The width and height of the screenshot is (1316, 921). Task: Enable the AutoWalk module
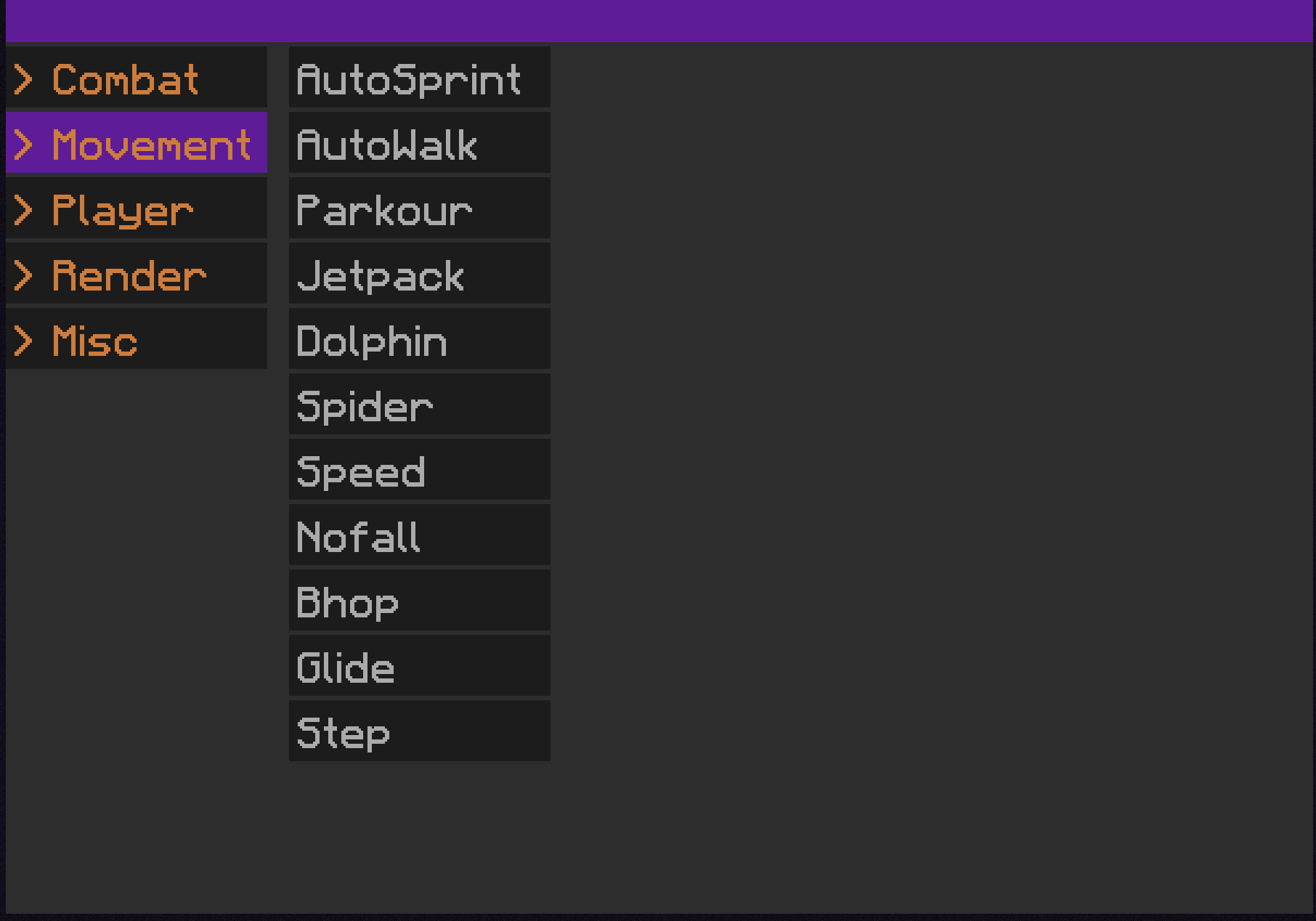[420, 142]
